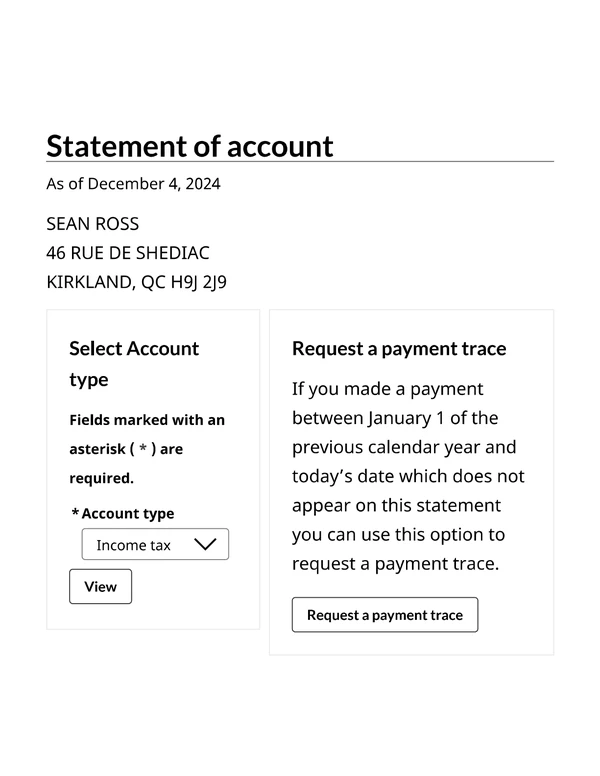Click the 46 RUE DE SHEDIAC address line
The height and width of the screenshot is (776, 600).
coord(128,253)
